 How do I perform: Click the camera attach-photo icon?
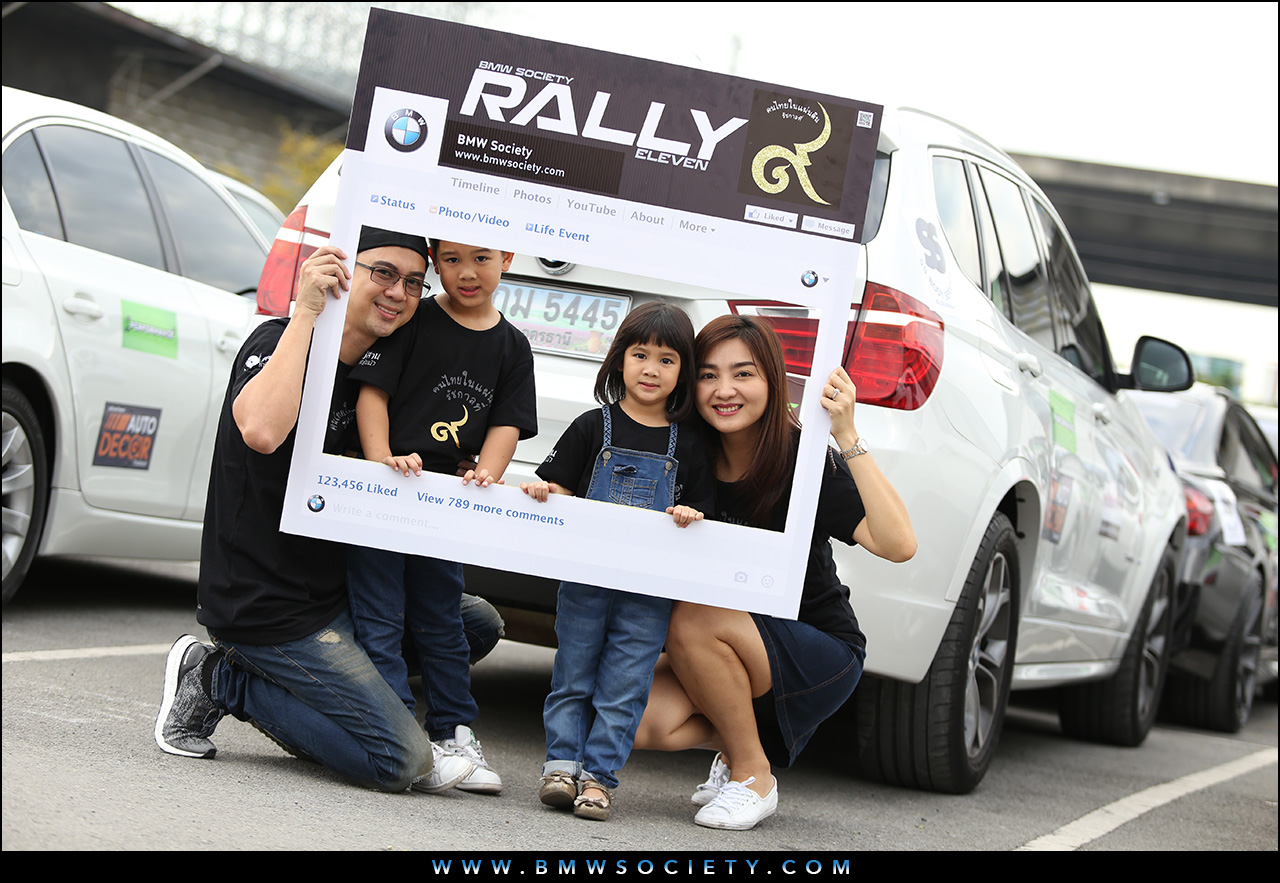coord(741,577)
